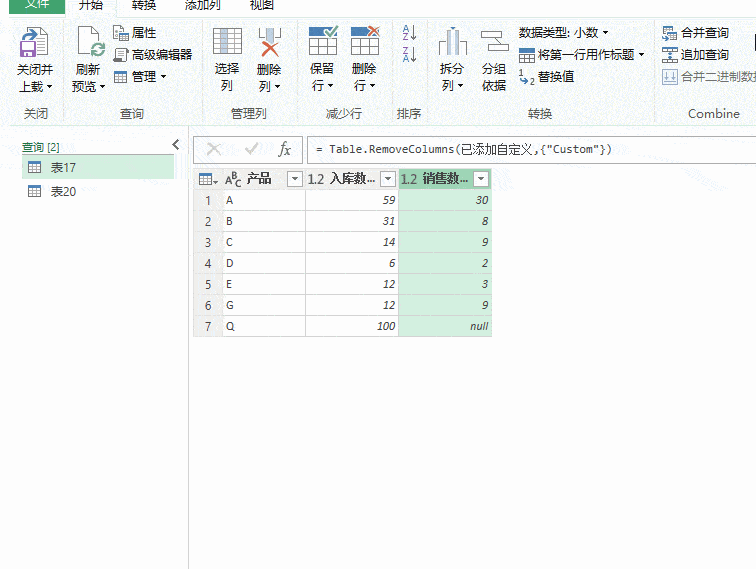Click the 合并查询 merge queries icon
The height and width of the screenshot is (569, 756).
click(x=669, y=33)
